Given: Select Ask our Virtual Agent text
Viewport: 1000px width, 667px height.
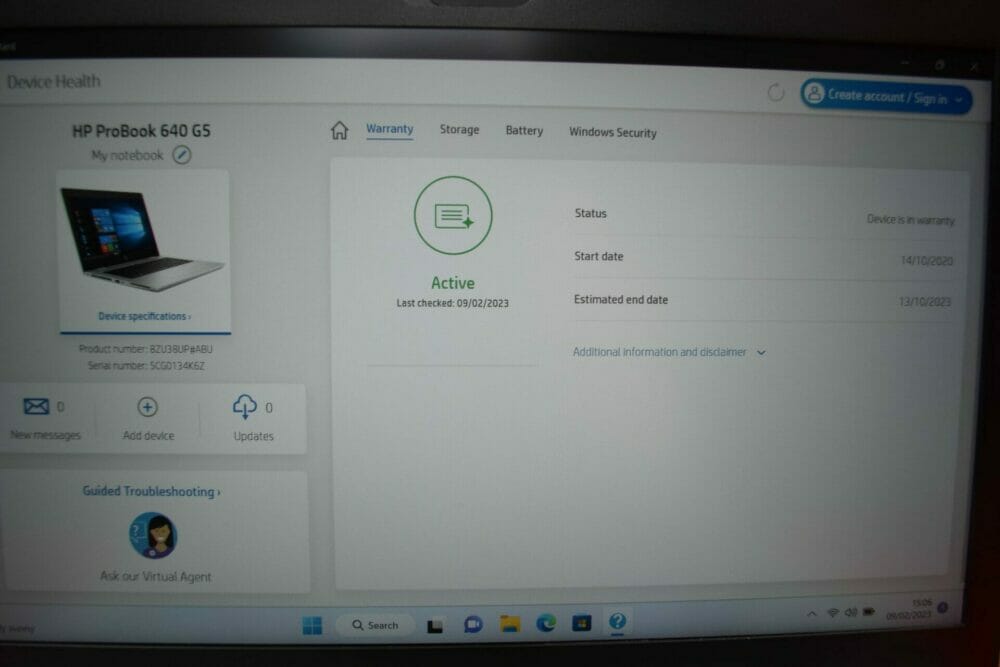Looking at the screenshot, I should pos(156,576).
